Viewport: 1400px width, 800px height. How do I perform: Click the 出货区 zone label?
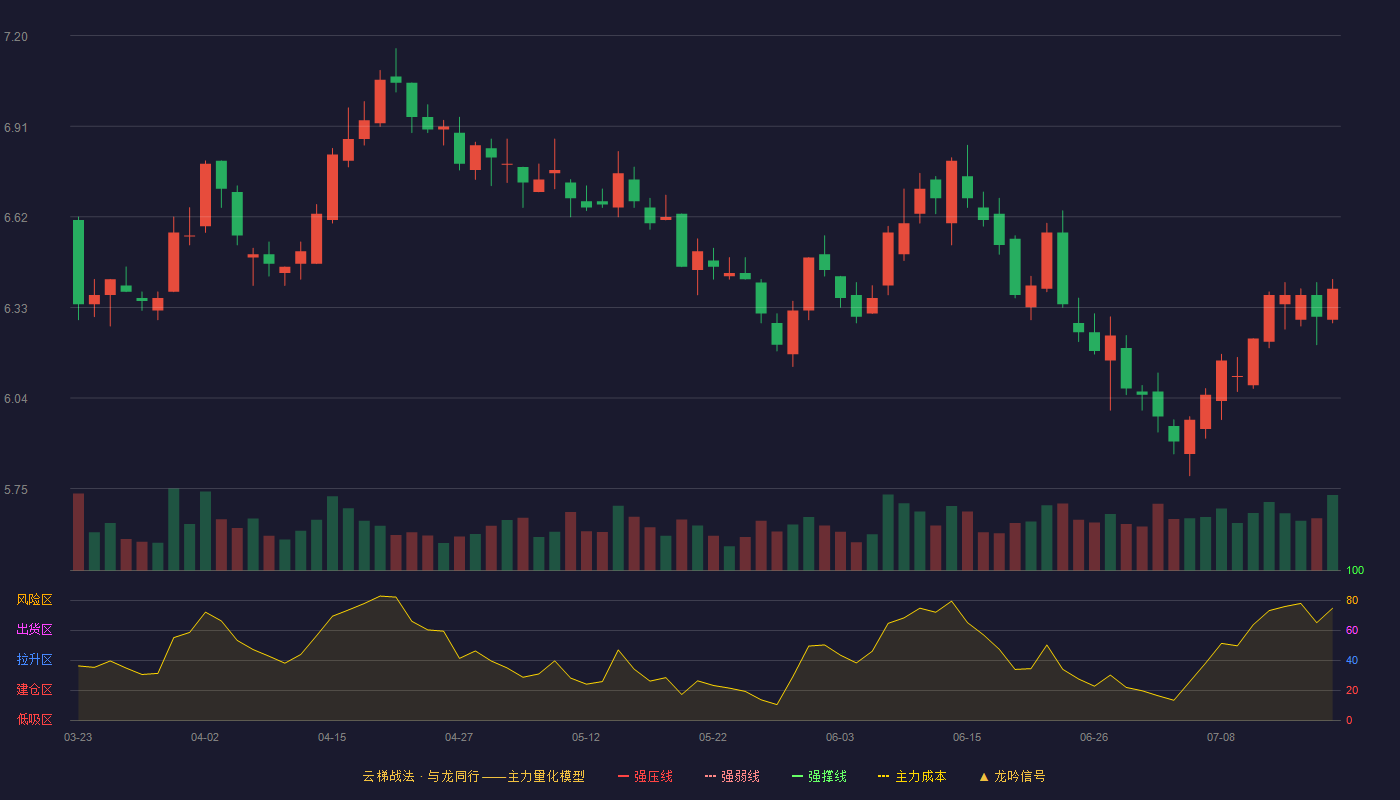[34, 630]
